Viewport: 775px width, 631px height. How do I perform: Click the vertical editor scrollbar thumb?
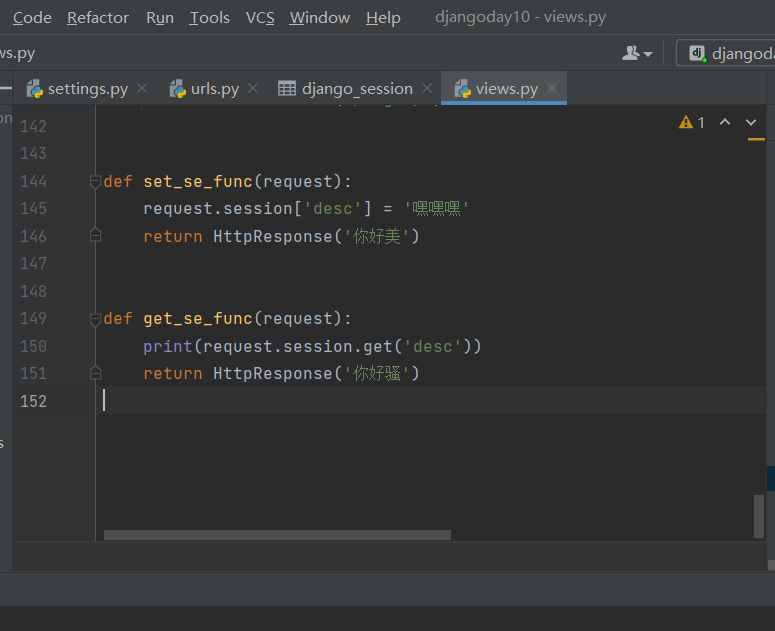[759, 516]
